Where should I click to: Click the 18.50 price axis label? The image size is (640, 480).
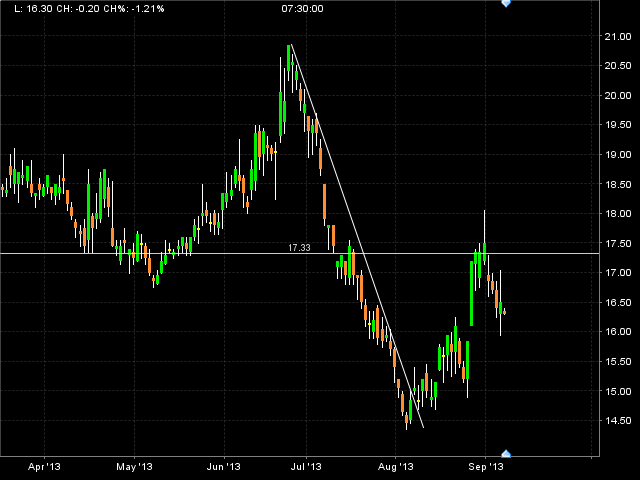[x=618, y=184]
